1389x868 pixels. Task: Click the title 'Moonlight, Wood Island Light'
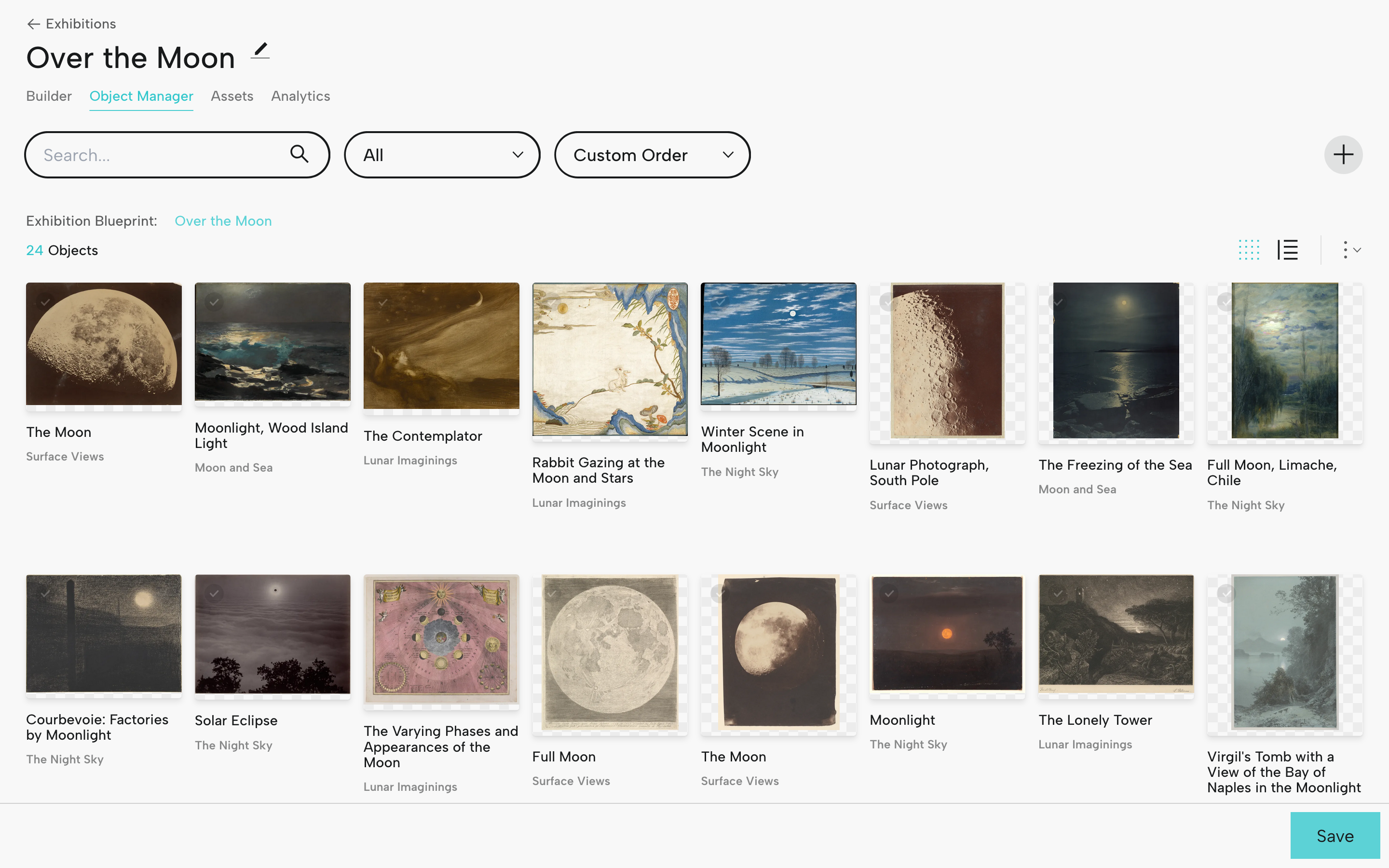271,435
